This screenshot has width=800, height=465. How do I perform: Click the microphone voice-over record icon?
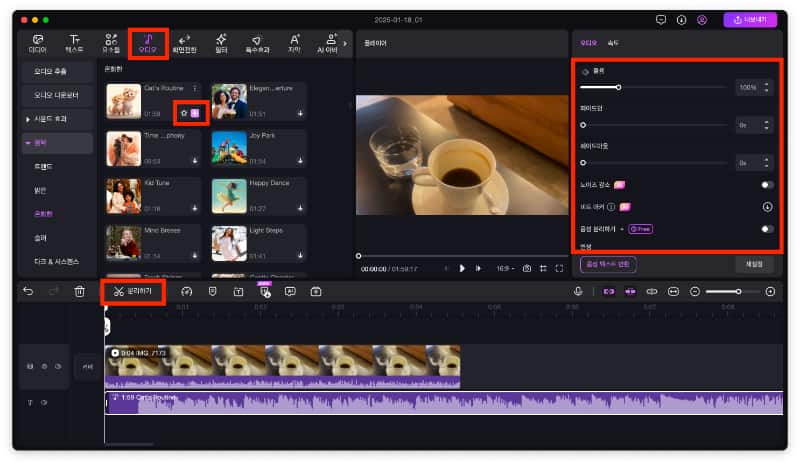click(x=578, y=291)
